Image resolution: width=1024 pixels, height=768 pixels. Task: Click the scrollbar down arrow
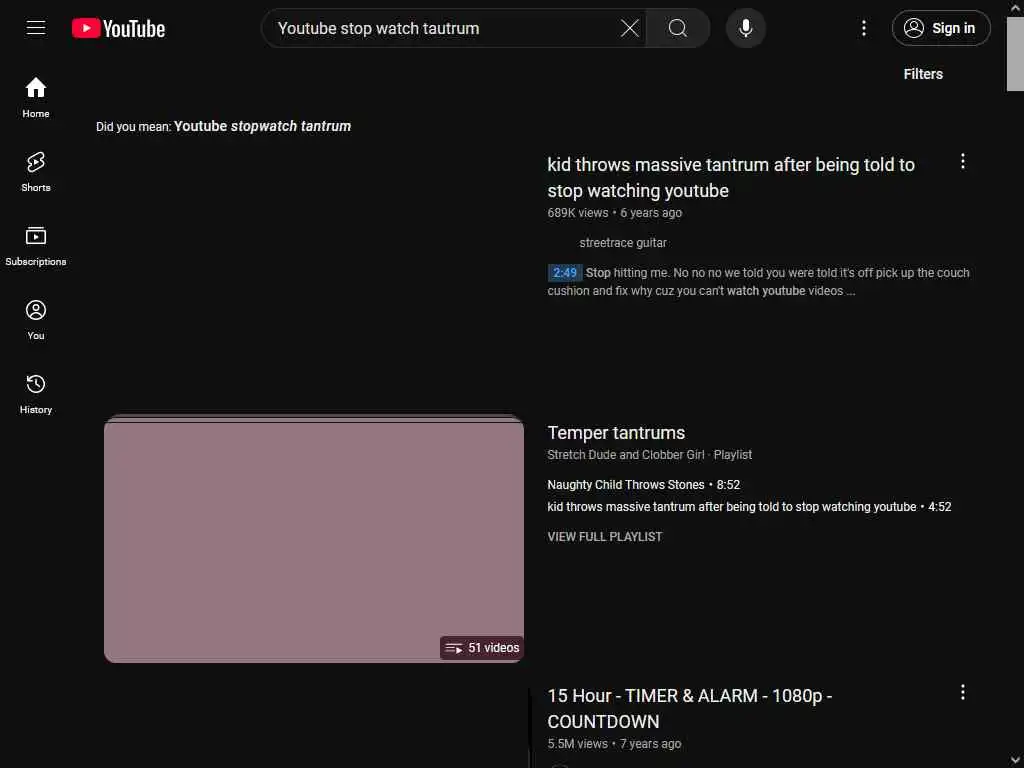click(x=1016, y=761)
